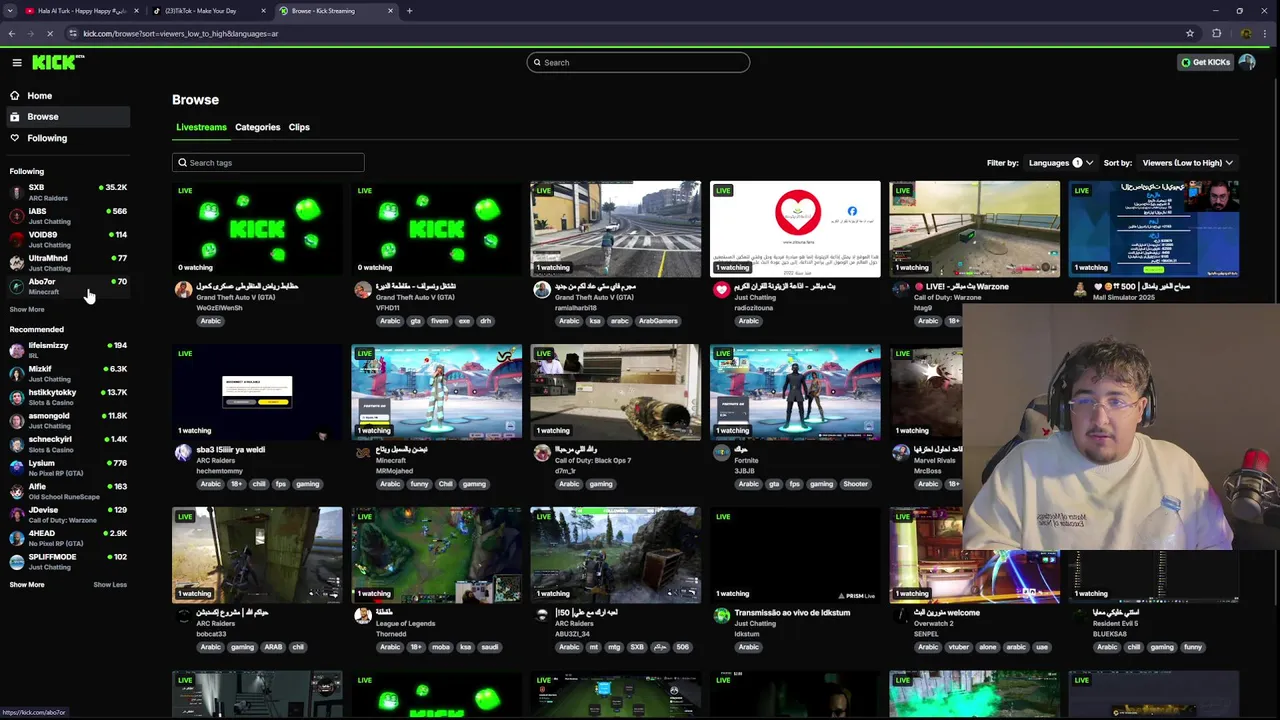Select the Shooter tag
Image resolution: width=1280 pixels, height=720 pixels.
(x=855, y=484)
